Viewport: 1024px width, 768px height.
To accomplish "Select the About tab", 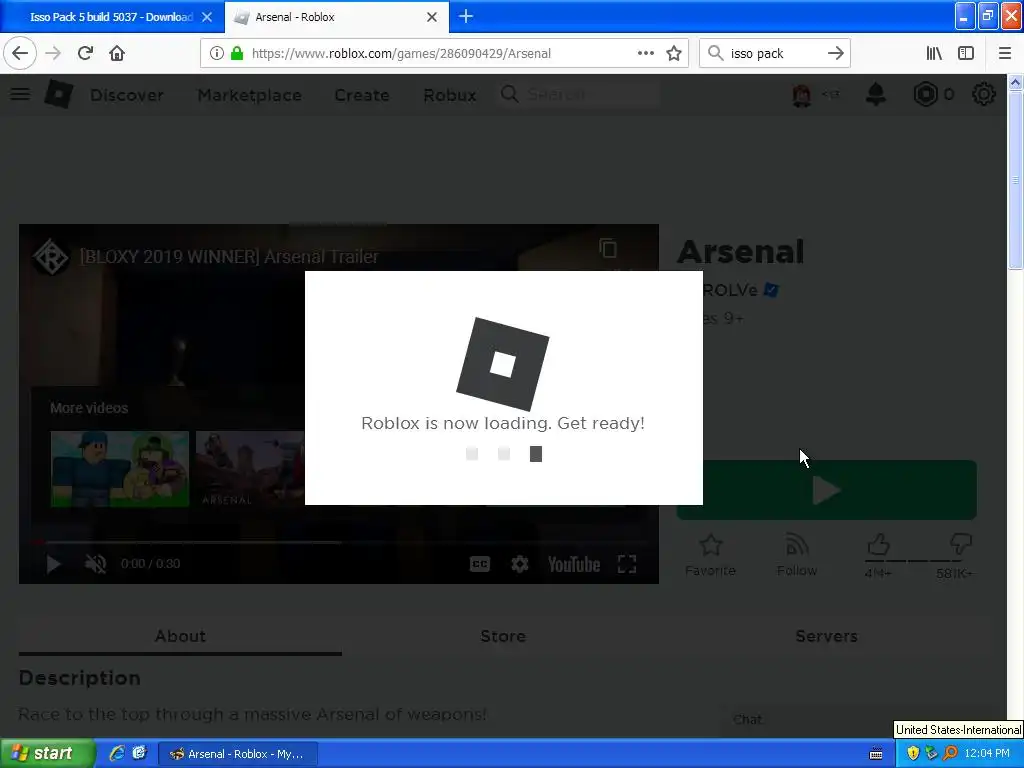I will pos(180,636).
